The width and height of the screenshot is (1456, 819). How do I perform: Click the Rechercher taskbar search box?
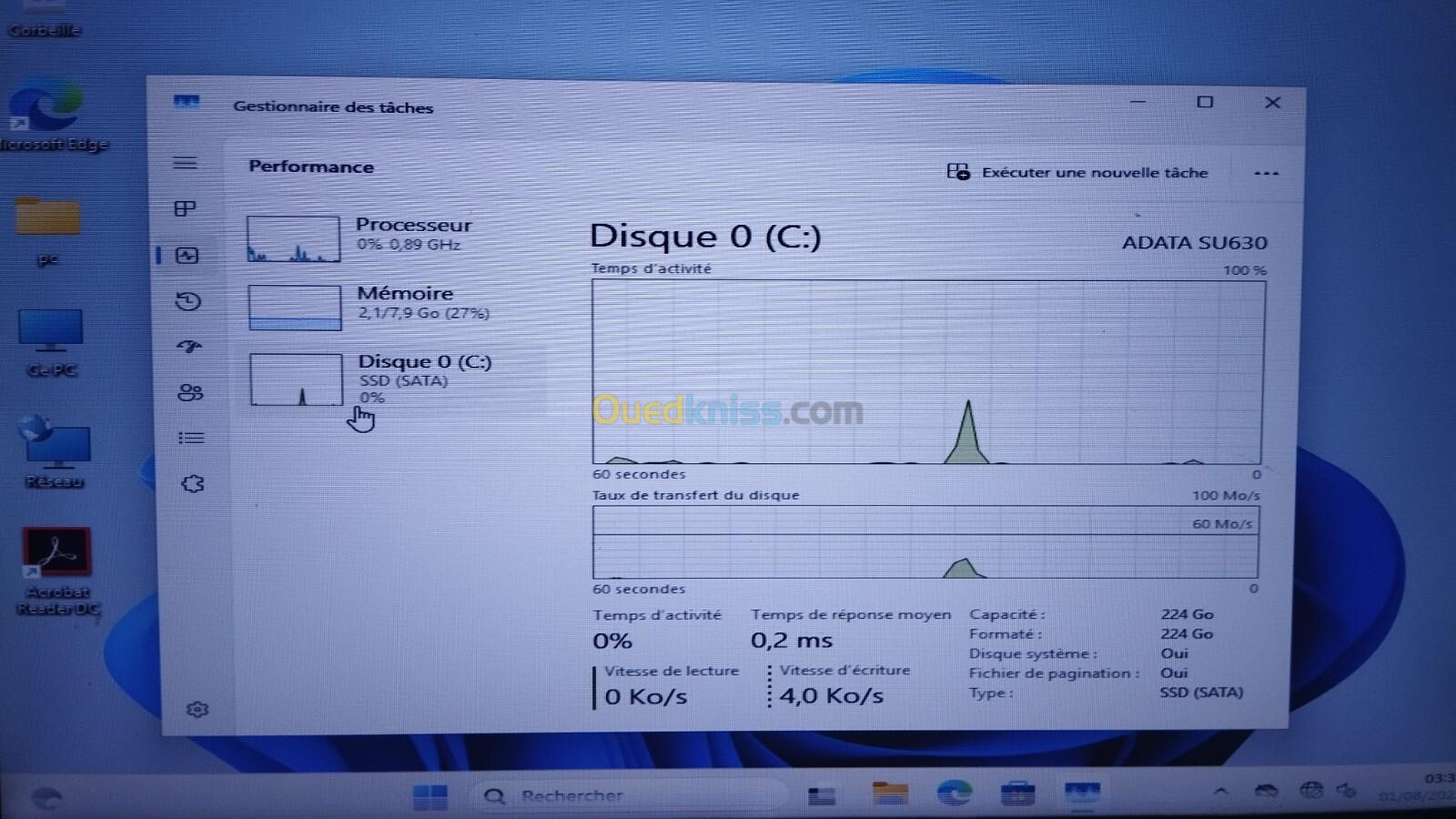628,796
